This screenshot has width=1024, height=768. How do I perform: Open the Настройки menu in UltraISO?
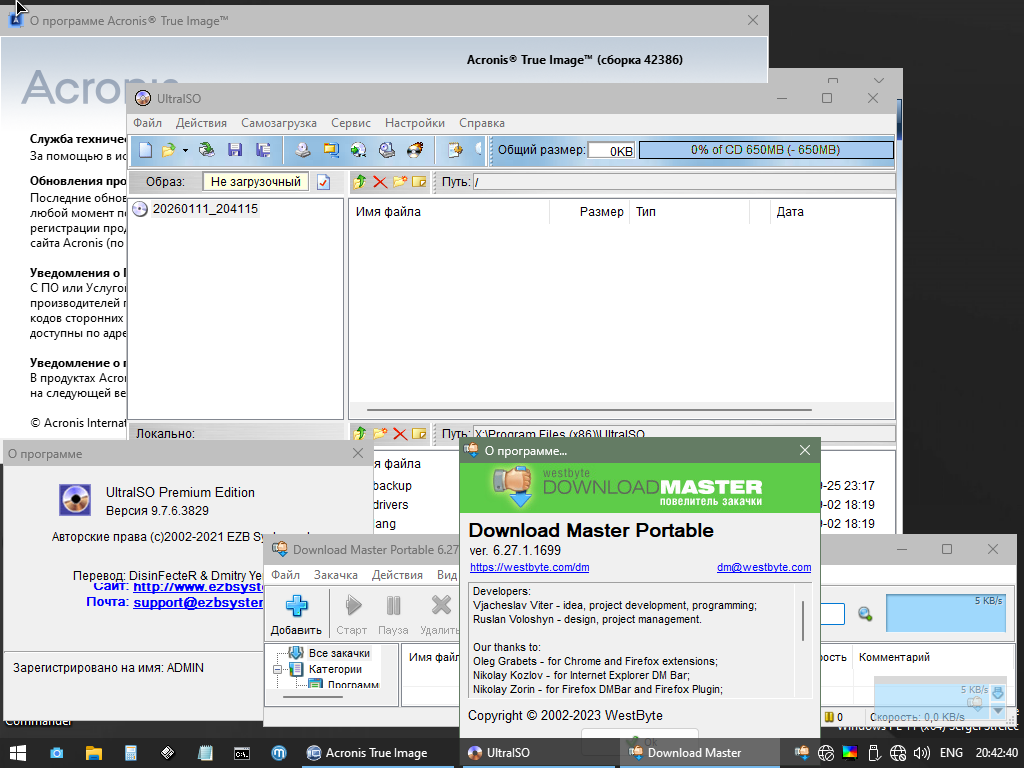415,123
